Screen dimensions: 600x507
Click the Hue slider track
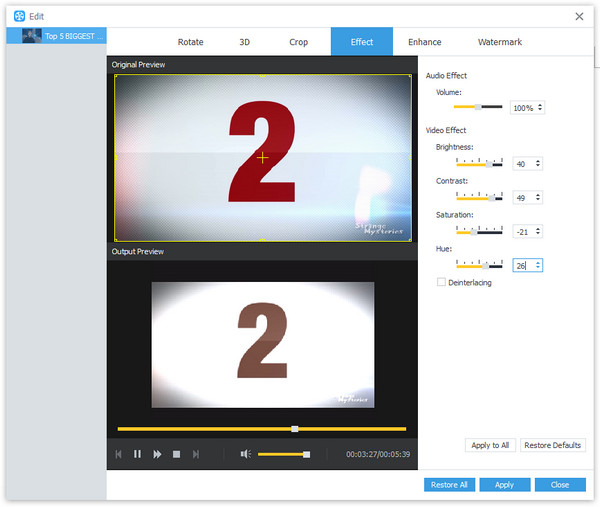point(479,265)
